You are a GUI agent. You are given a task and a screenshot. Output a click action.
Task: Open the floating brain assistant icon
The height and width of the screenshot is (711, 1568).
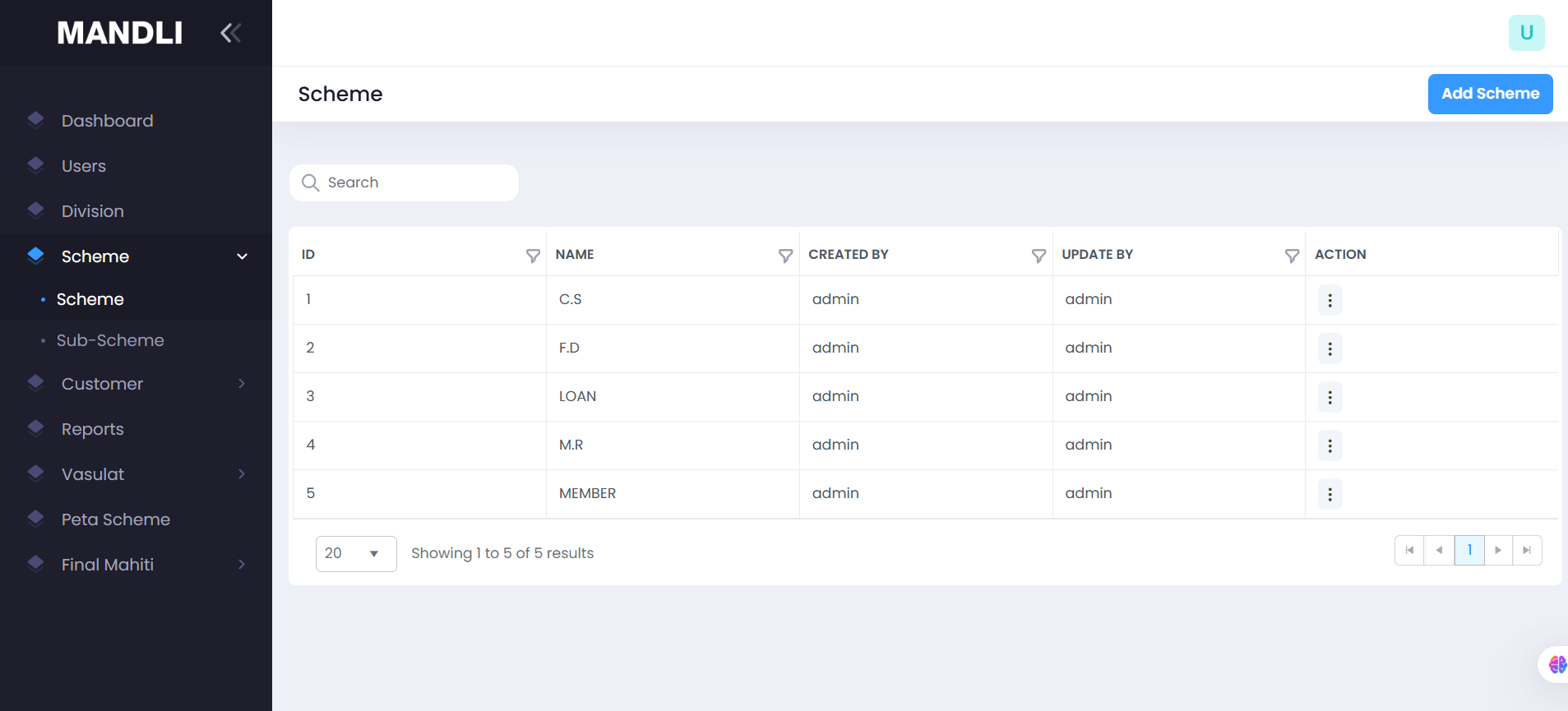tap(1556, 664)
